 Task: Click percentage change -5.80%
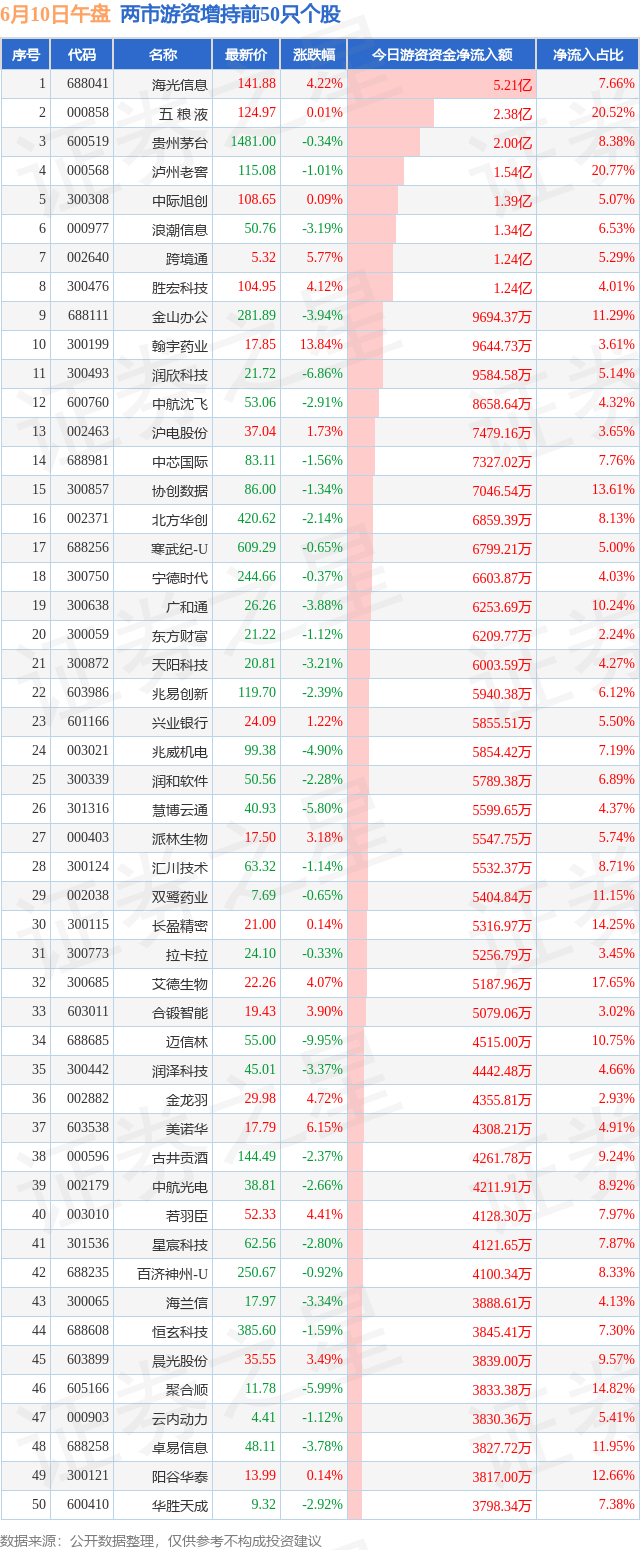(323, 808)
